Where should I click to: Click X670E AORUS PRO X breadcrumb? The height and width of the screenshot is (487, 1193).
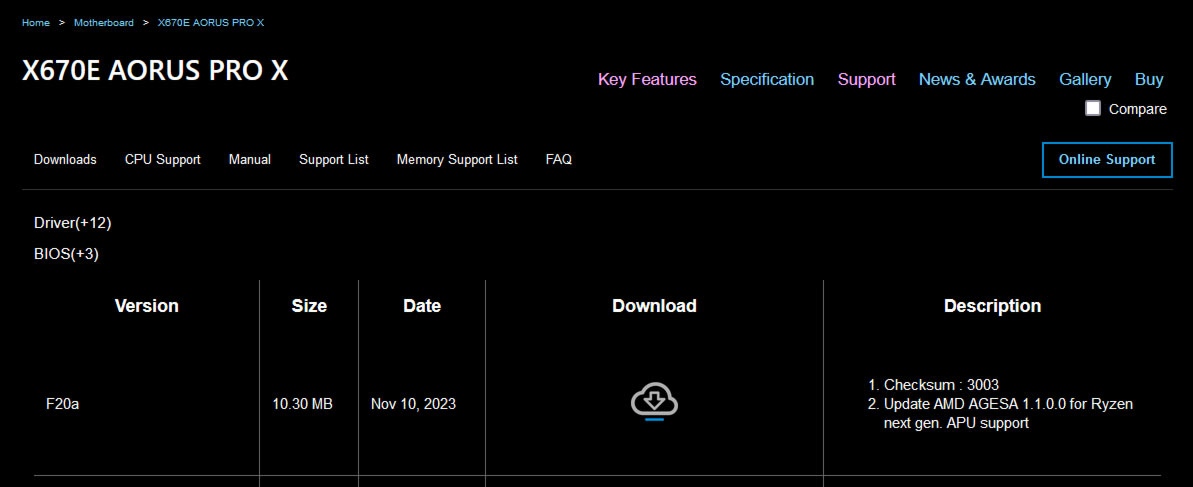tap(211, 22)
